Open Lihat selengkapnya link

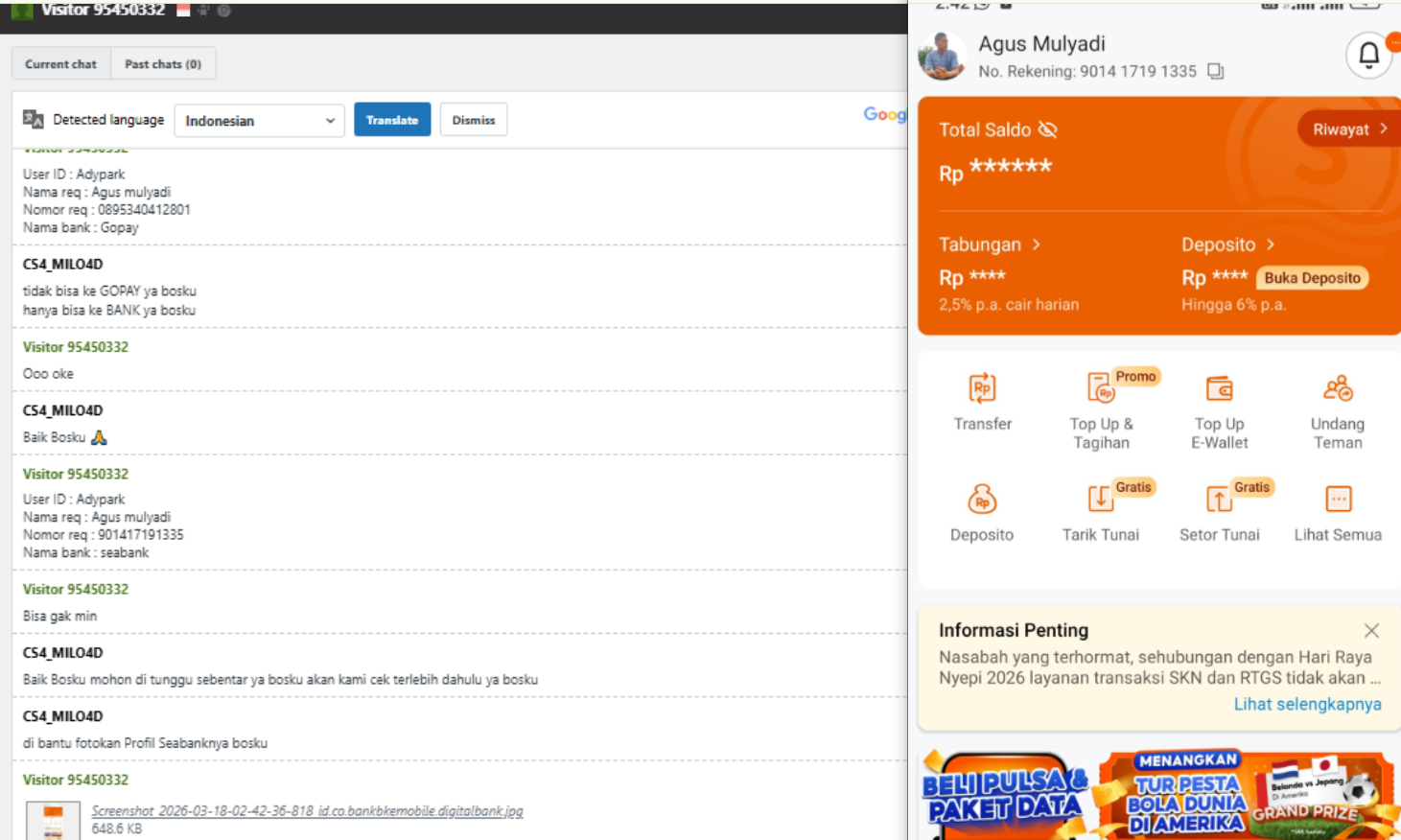(1307, 704)
